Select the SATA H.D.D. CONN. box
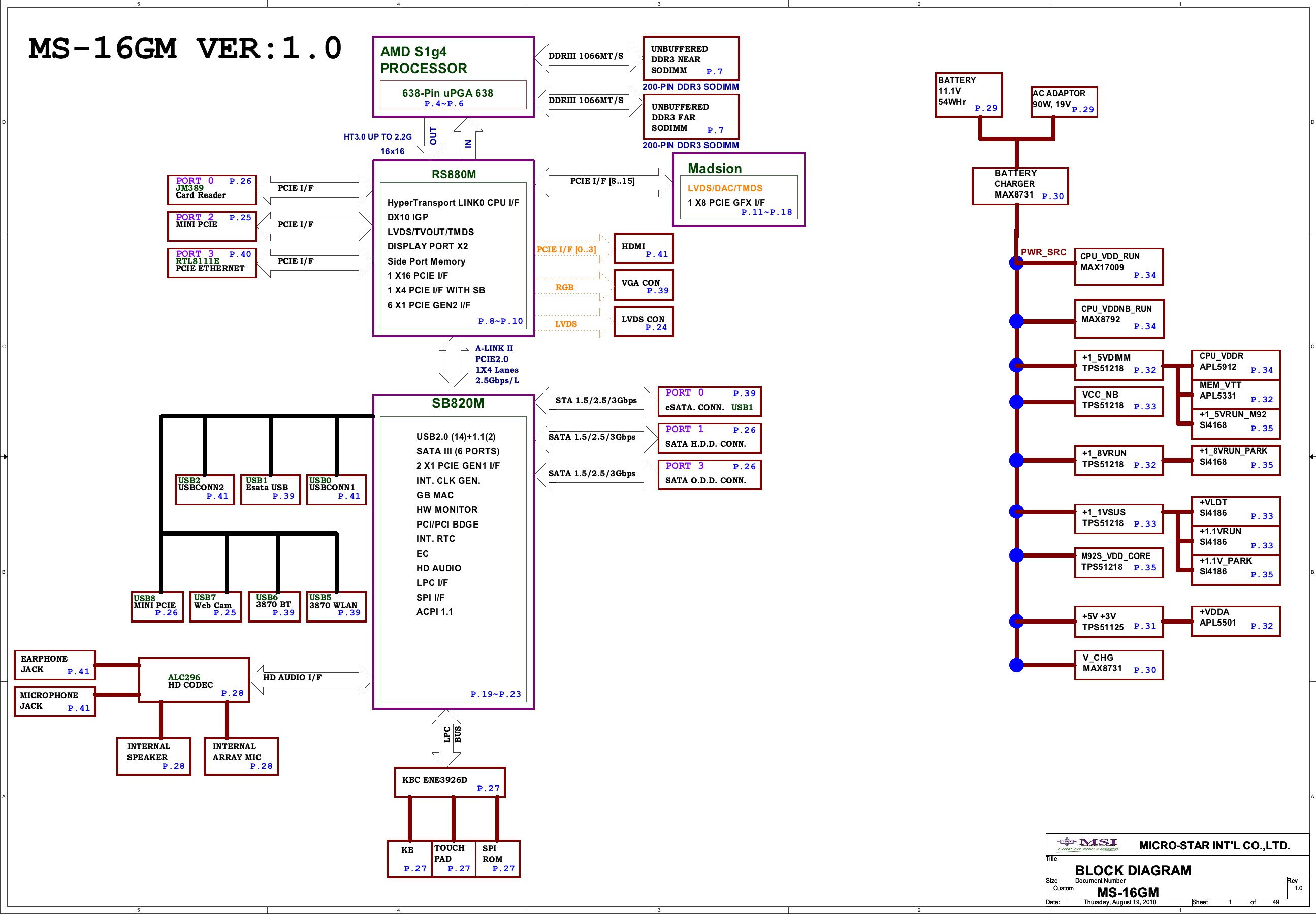This screenshot has width=1316, height=917. pos(710,438)
